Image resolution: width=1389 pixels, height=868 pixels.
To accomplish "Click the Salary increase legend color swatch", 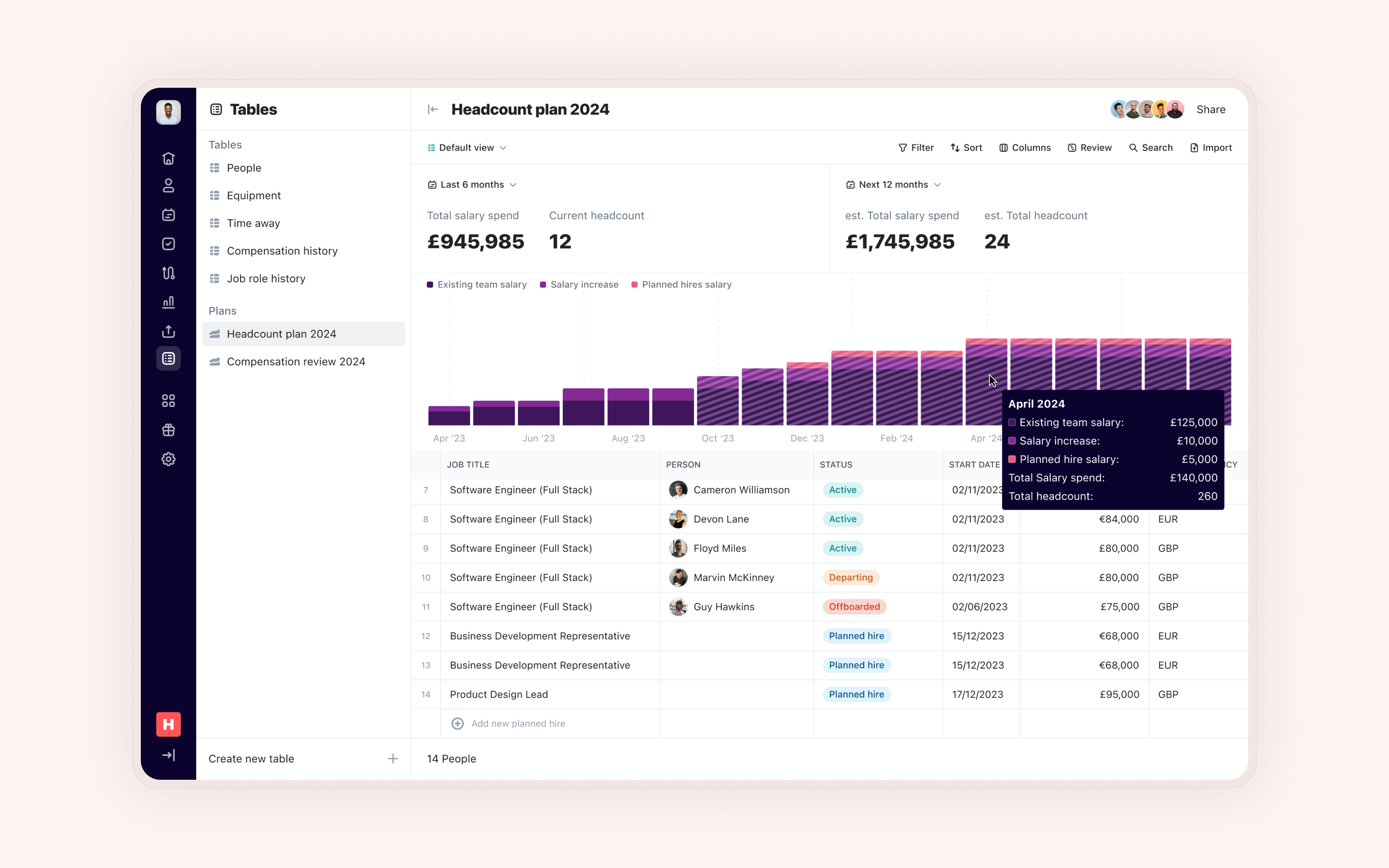I will tap(543, 285).
